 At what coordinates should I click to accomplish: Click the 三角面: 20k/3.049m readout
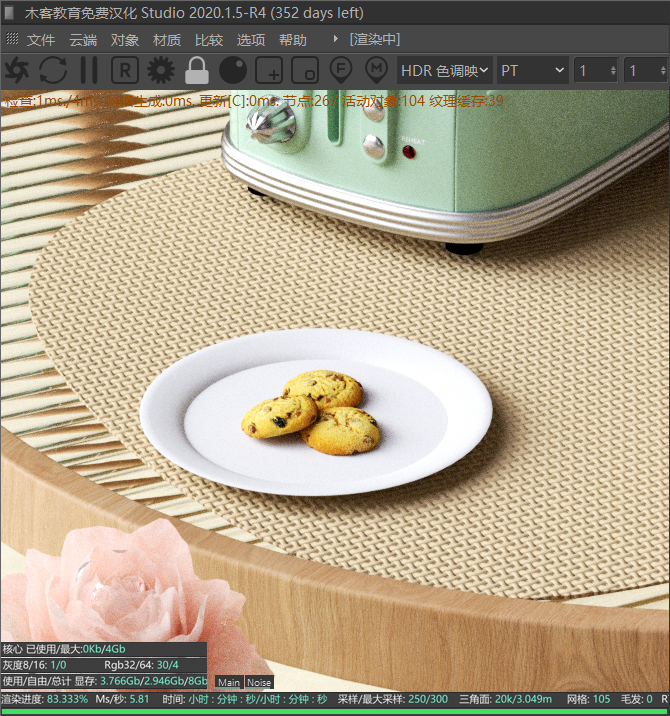(x=506, y=699)
